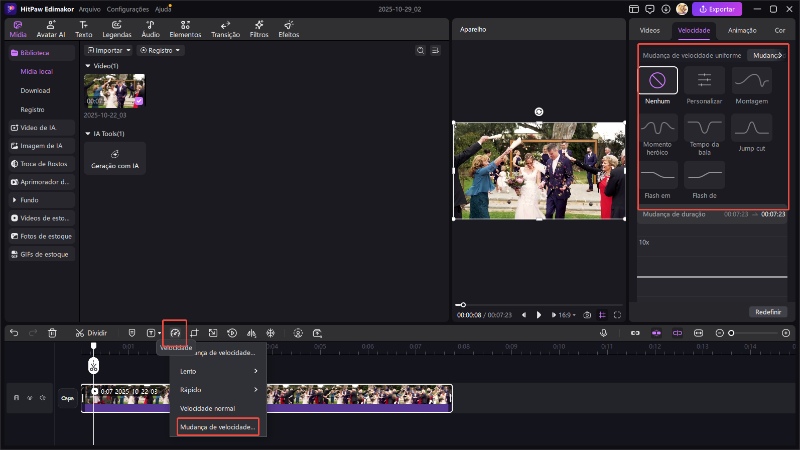Viewport: 800px width, 450px height.
Task: Click the crop tool icon in timeline toolbar
Action: (194, 332)
